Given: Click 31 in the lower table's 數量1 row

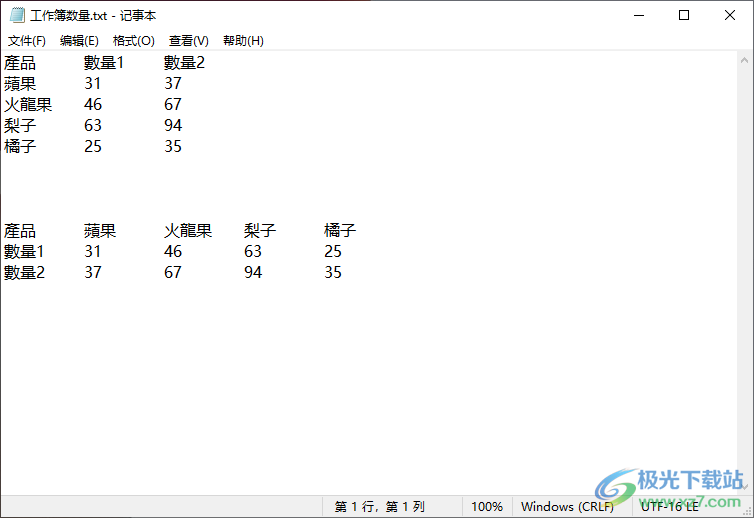Looking at the screenshot, I should tap(93, 252).
